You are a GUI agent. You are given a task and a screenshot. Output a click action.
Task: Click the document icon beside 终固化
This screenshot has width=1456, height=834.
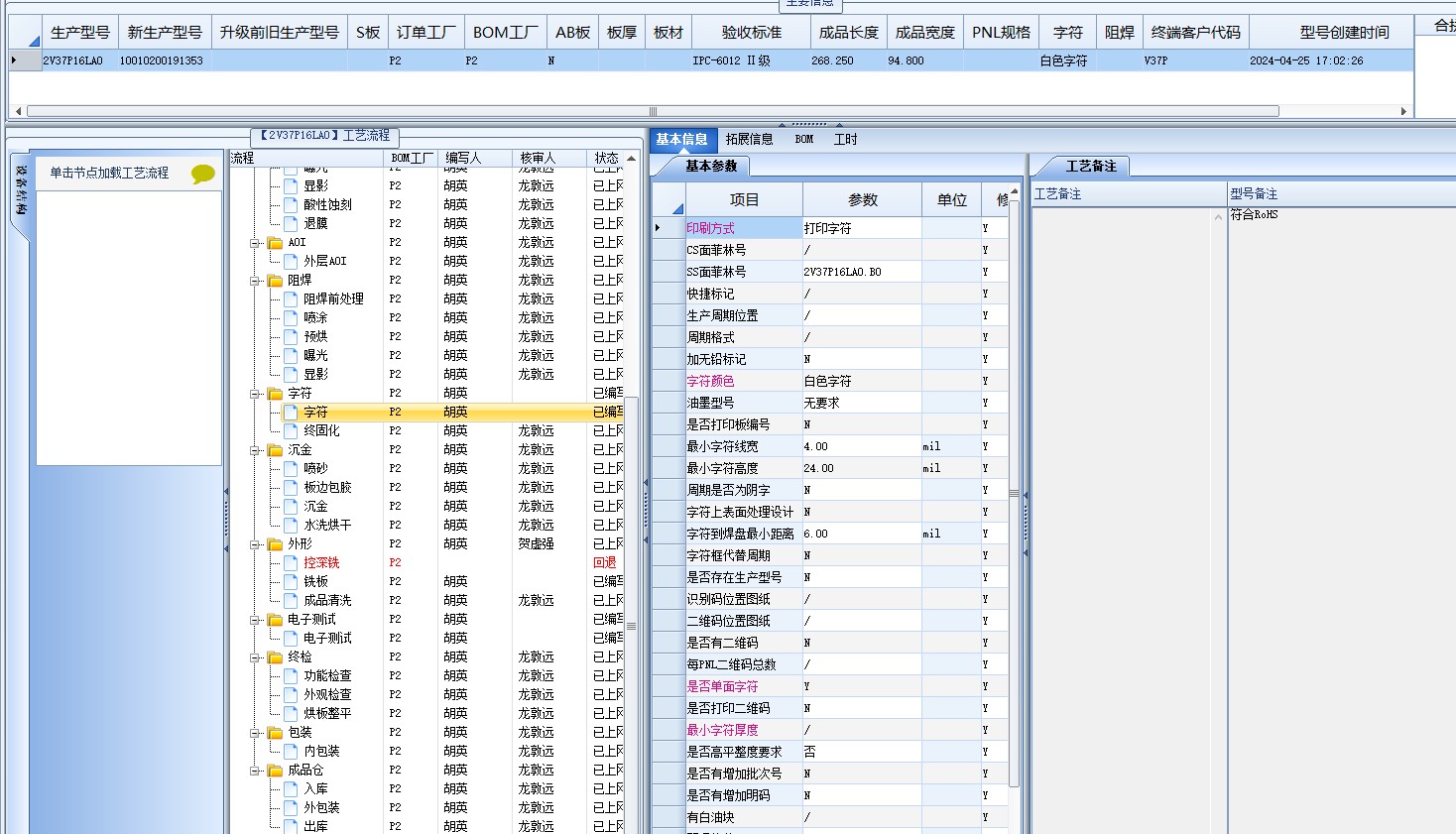tap(291, 431)
